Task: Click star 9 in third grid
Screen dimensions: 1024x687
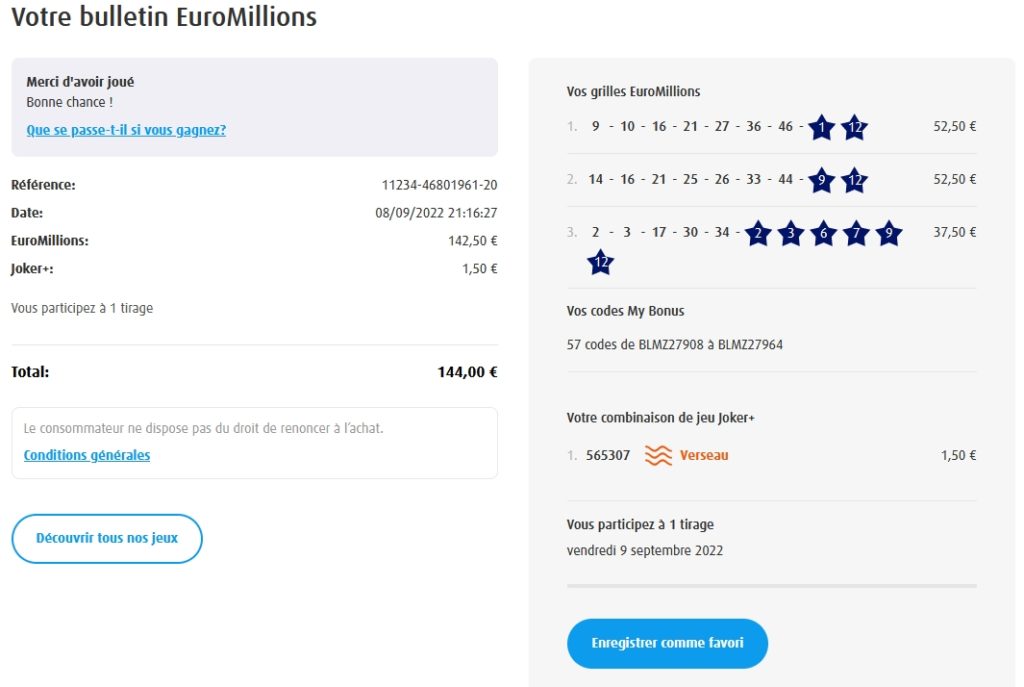Action: click(x=888, y=234)
